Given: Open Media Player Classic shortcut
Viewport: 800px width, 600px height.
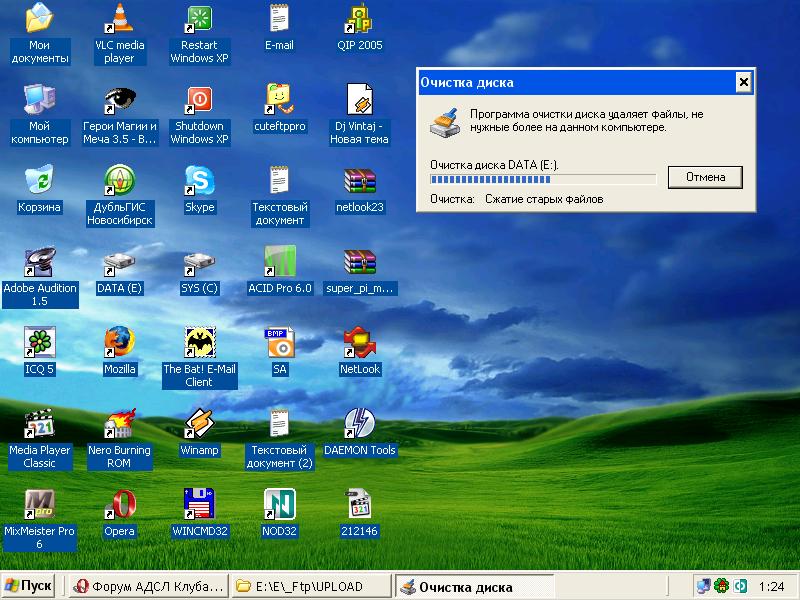Looking at the screenshot, I should pyautogui.click(x=39, y=423).
